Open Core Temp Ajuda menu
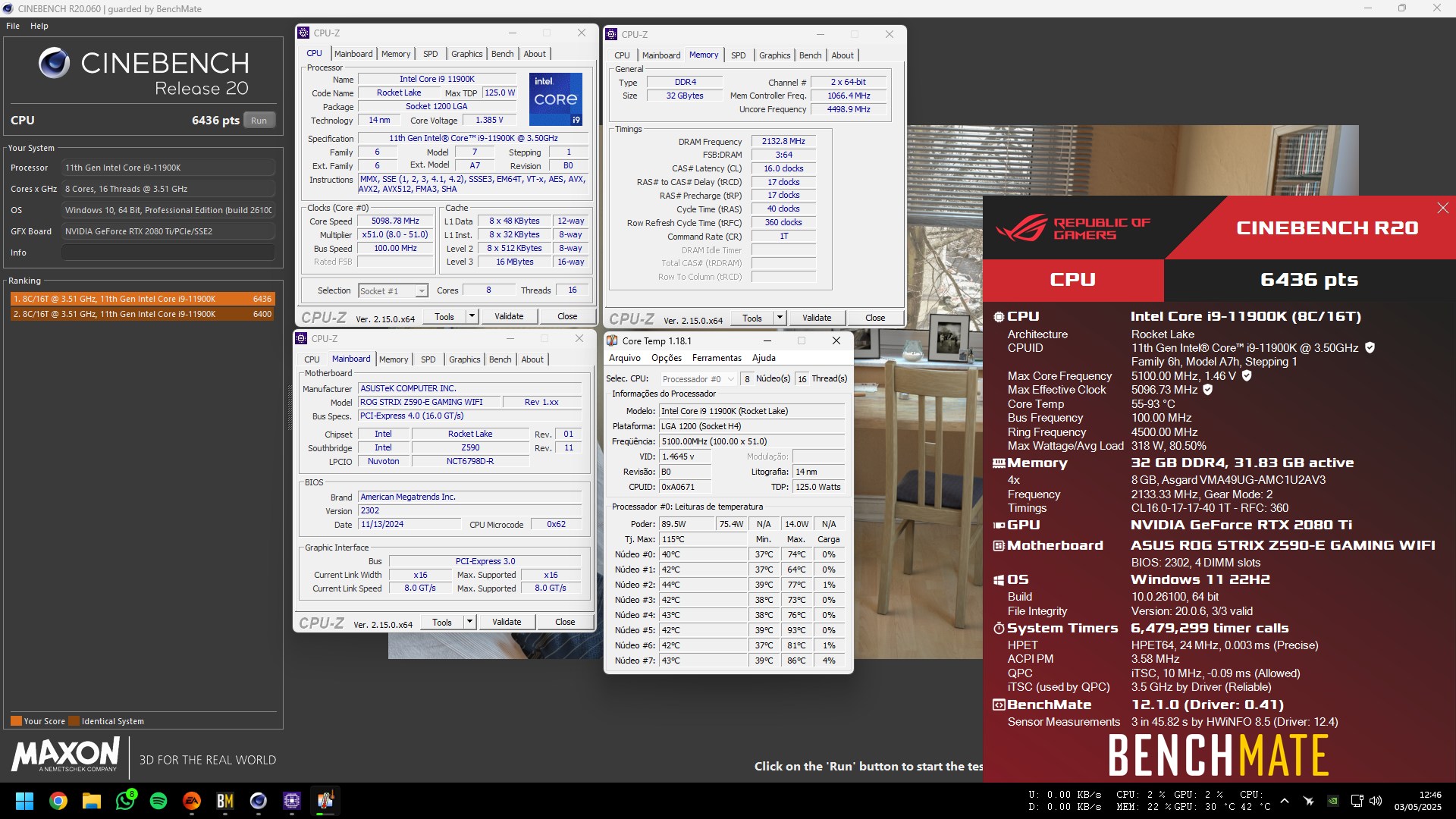The image size is (1456, 819). pyautogui.click(x=764, y=358)
